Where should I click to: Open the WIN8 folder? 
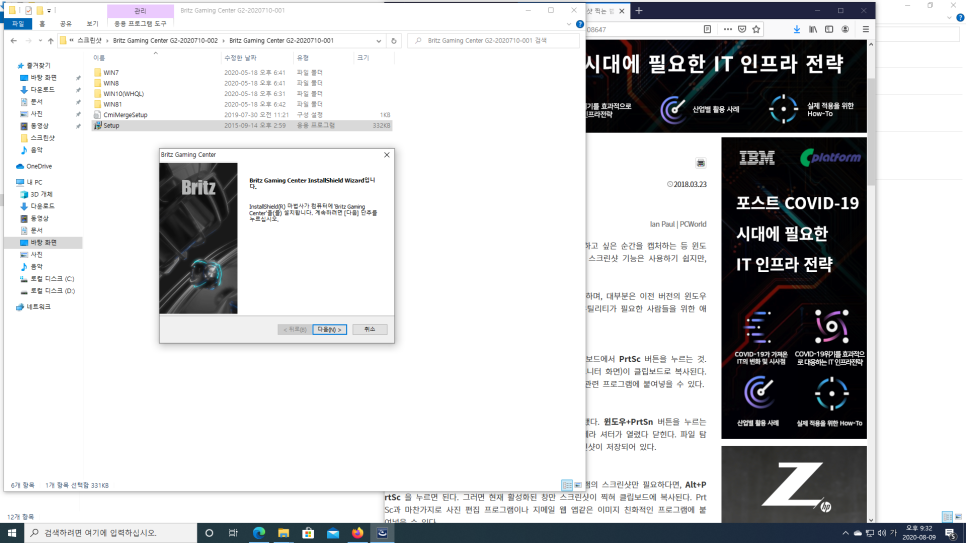[x=111, y=83]
